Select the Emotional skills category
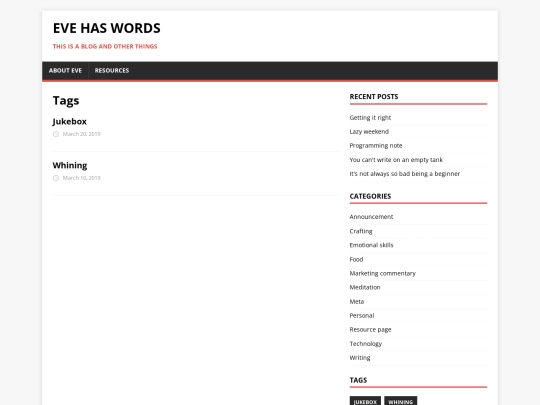 371,245
